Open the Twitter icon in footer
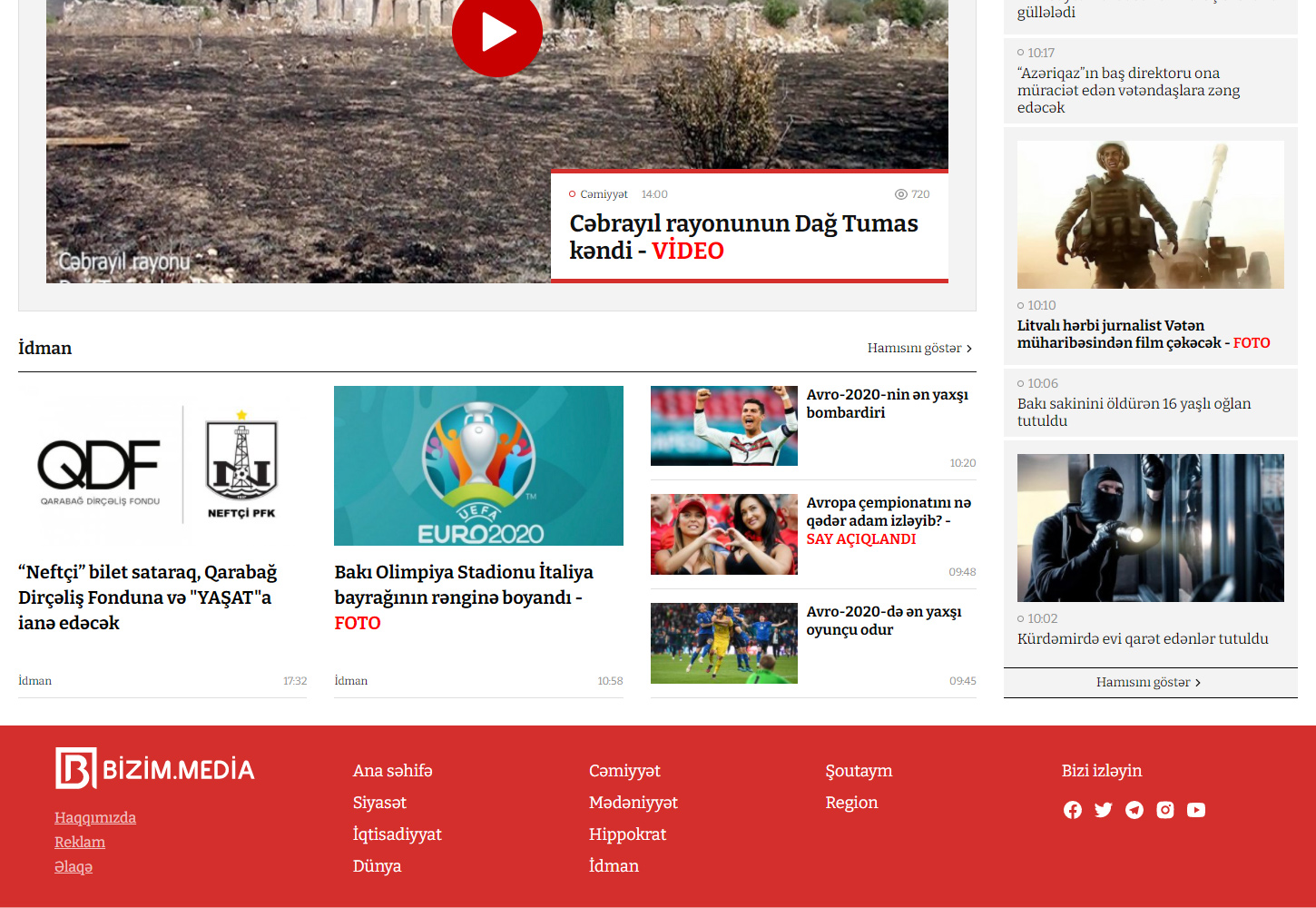 (x=1104, y=810)
